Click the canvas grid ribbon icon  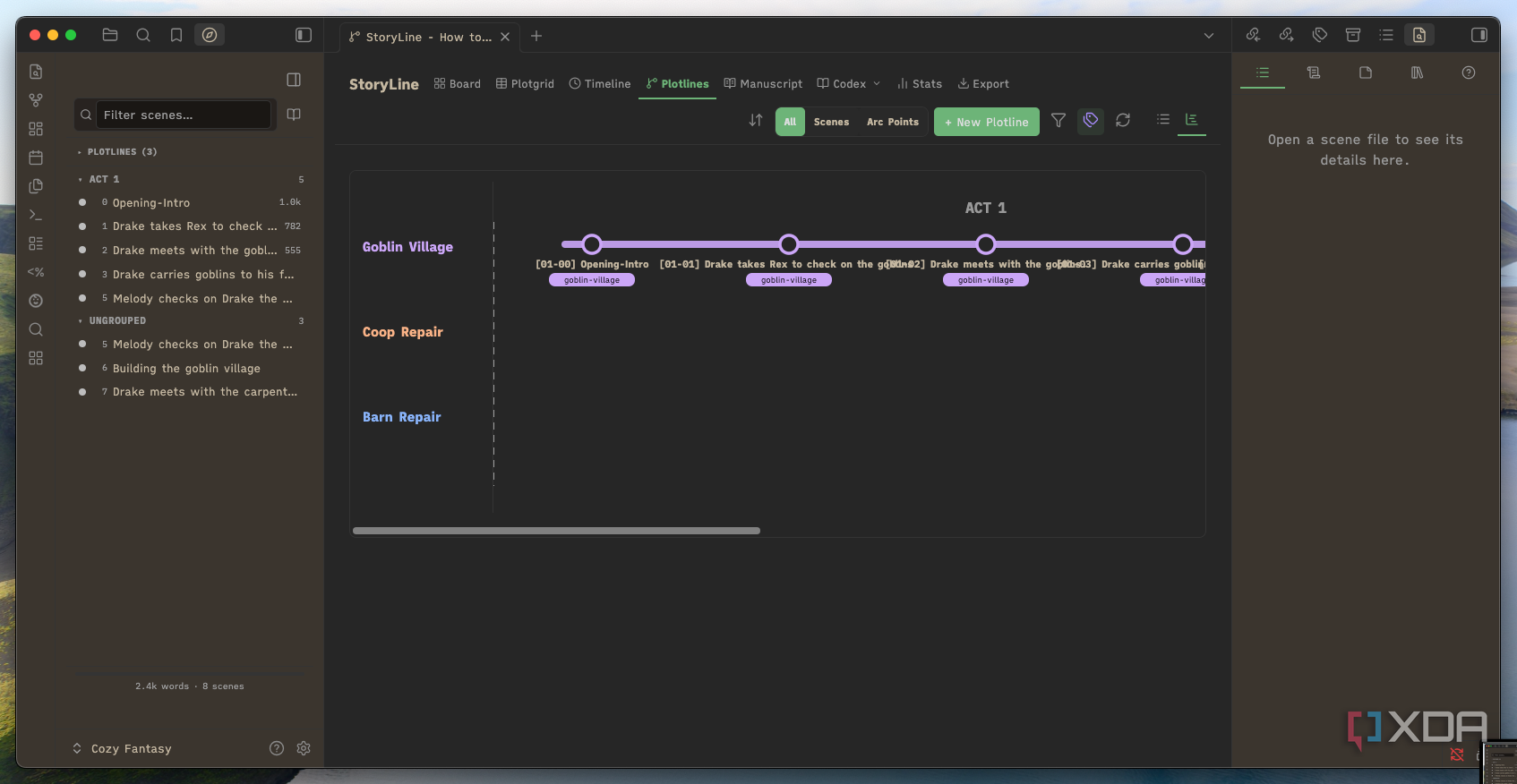[36, 129]
